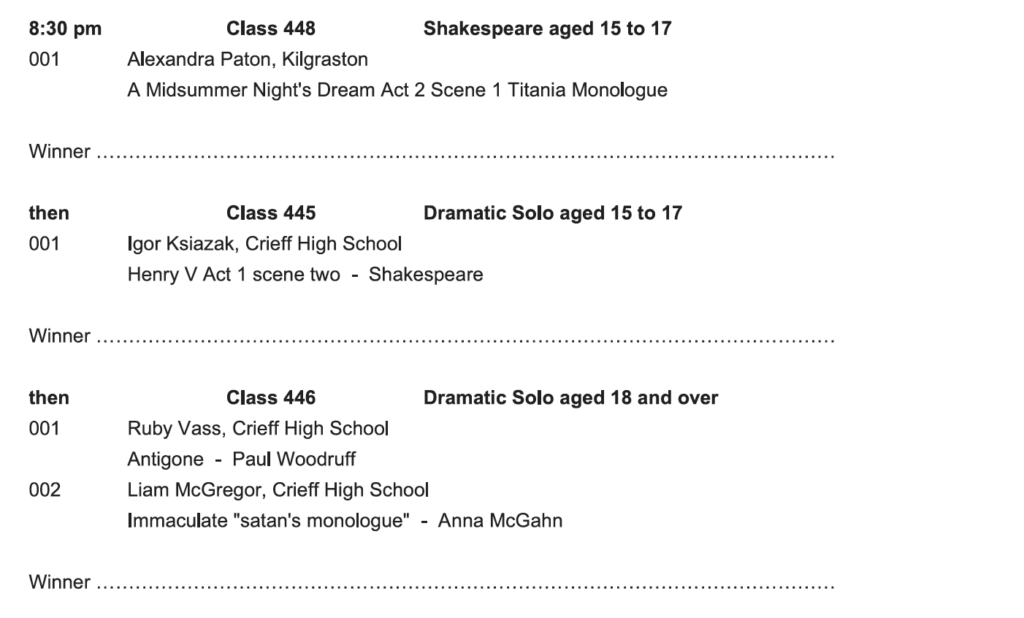Select "Shakespeare aged 15 to 17" title
This screenshot has width=1024, height=618.
pyautogui.click(x=547, y=29)
